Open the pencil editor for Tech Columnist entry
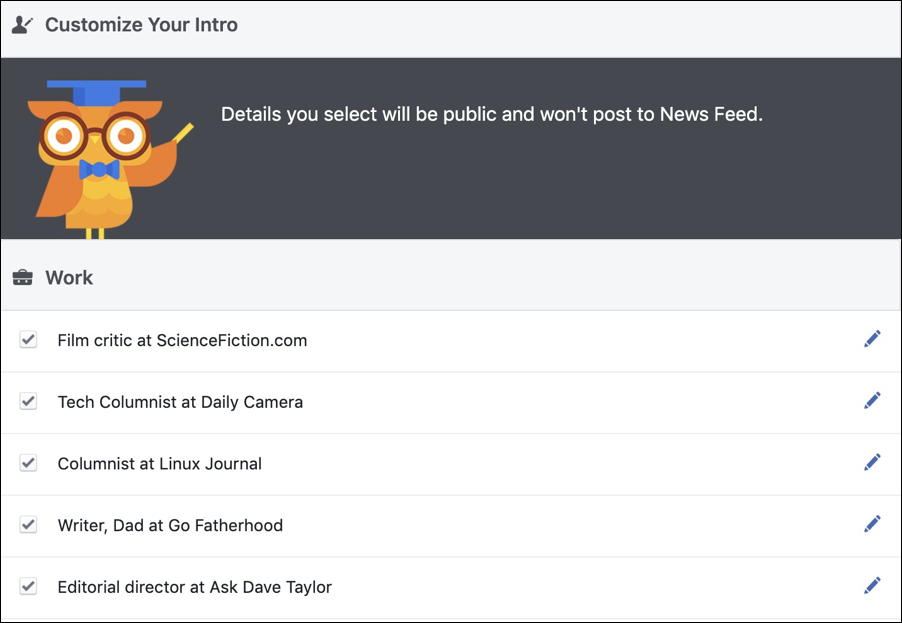 (x=872, y=400)
